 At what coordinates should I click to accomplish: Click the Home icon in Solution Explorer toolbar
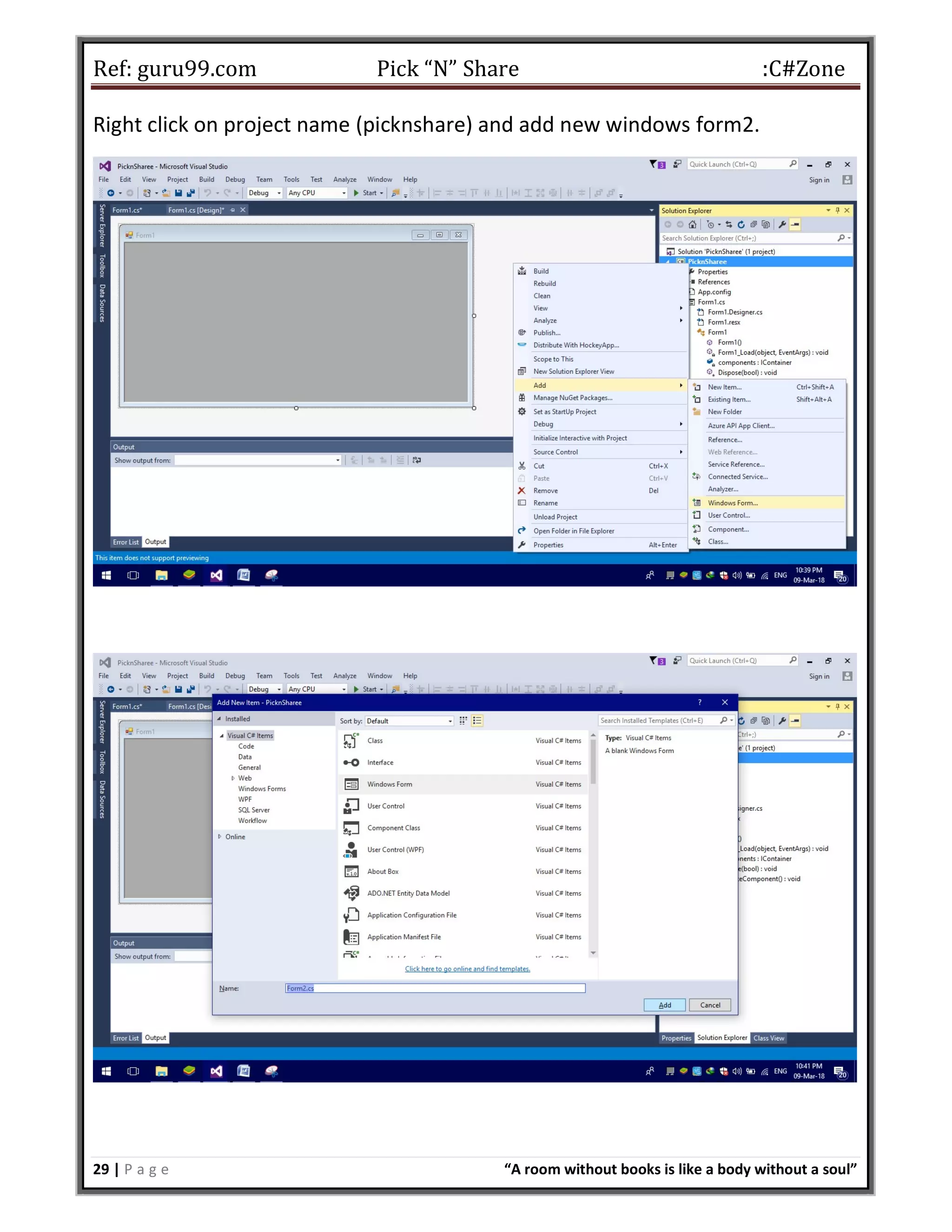click(x=693, y=225)
